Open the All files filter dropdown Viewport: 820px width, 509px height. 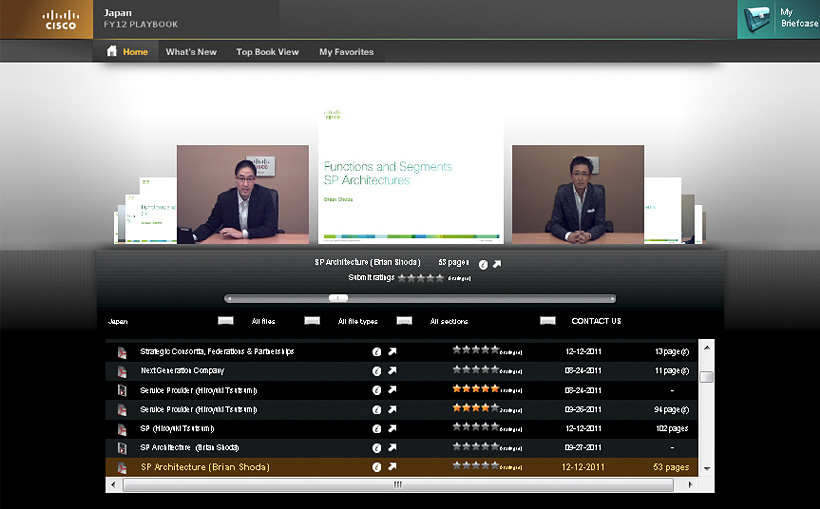pyautogui.click(x=226, y=321)
